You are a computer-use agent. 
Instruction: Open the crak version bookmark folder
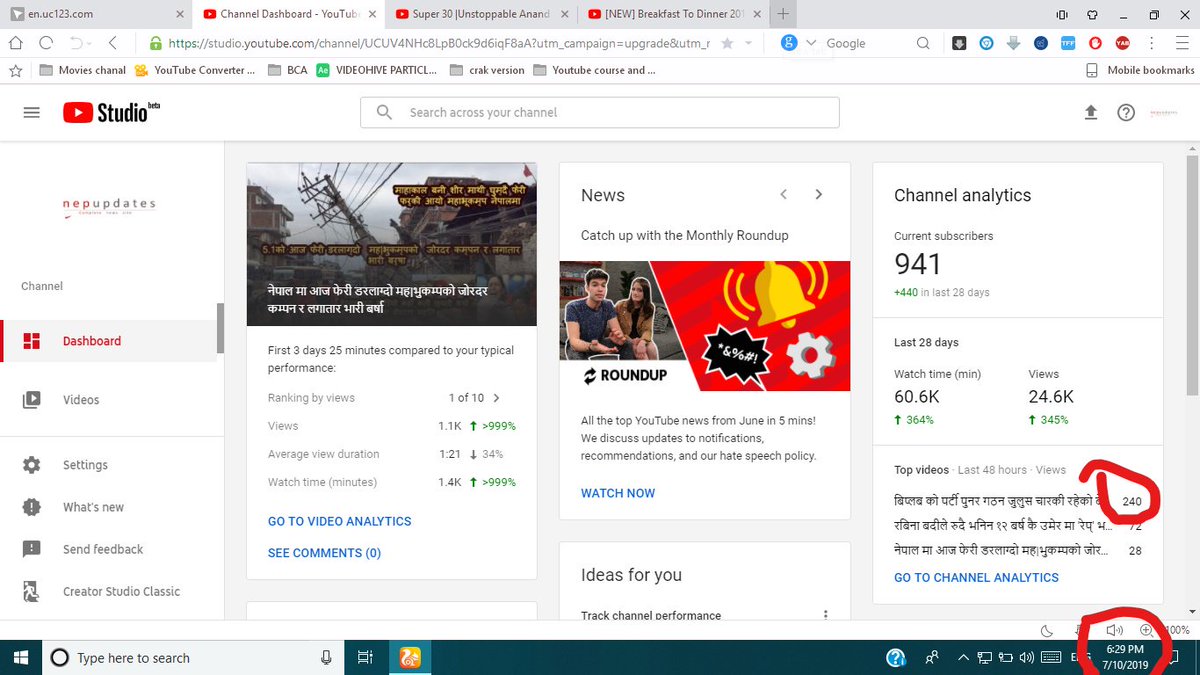(x=487, y=70)
